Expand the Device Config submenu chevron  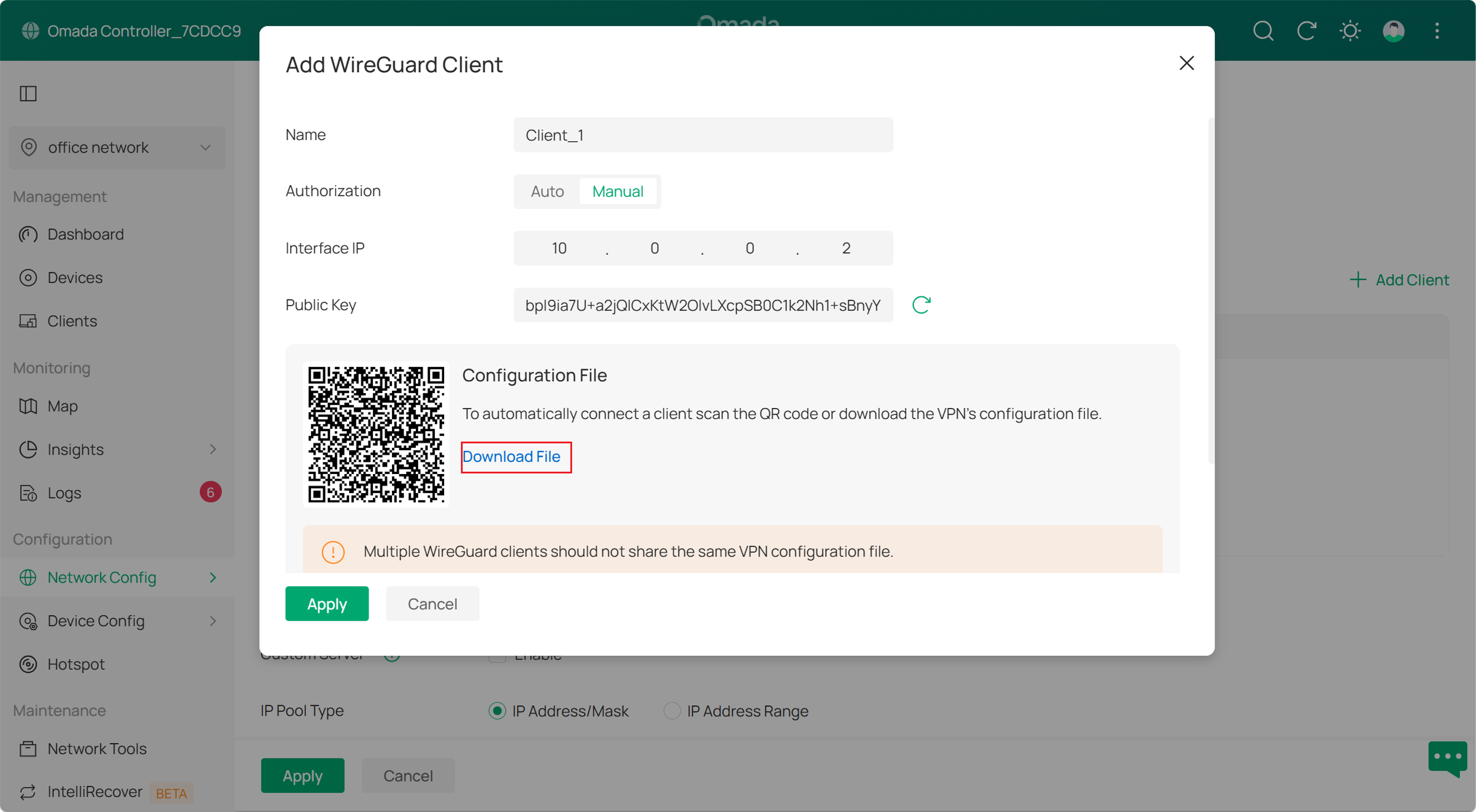[x=212, y=621]
